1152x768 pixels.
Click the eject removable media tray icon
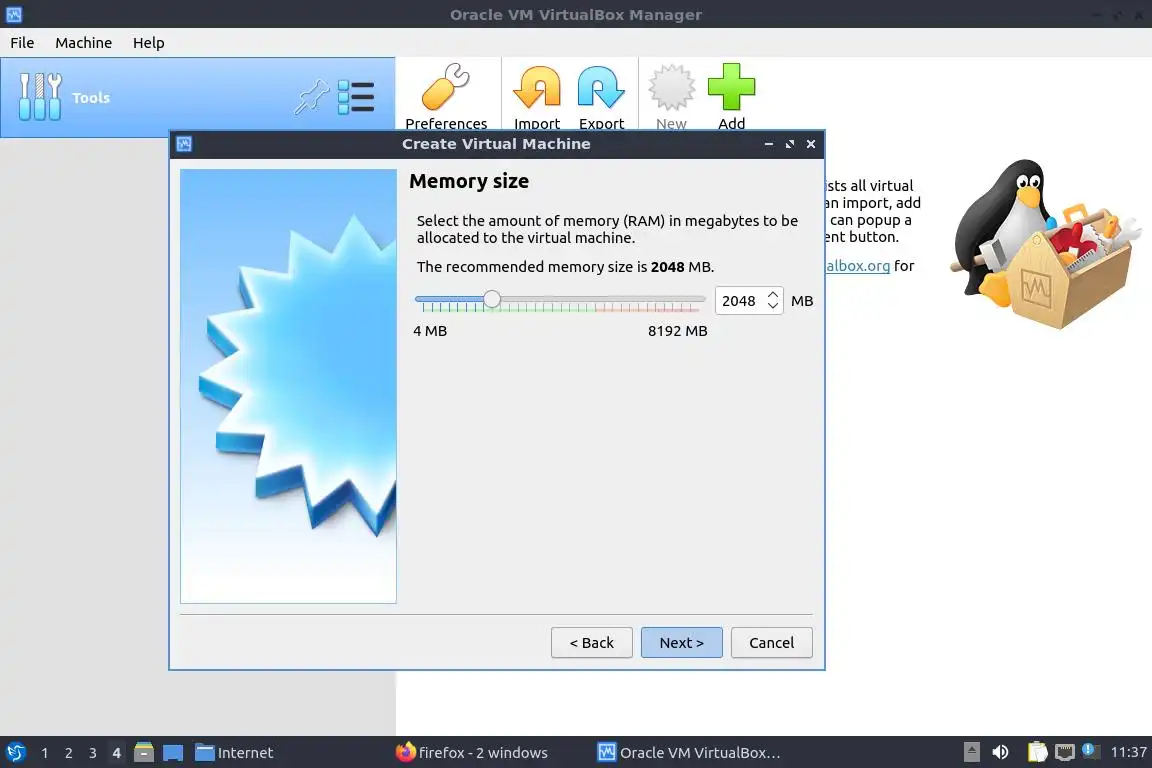coord(971,752)
